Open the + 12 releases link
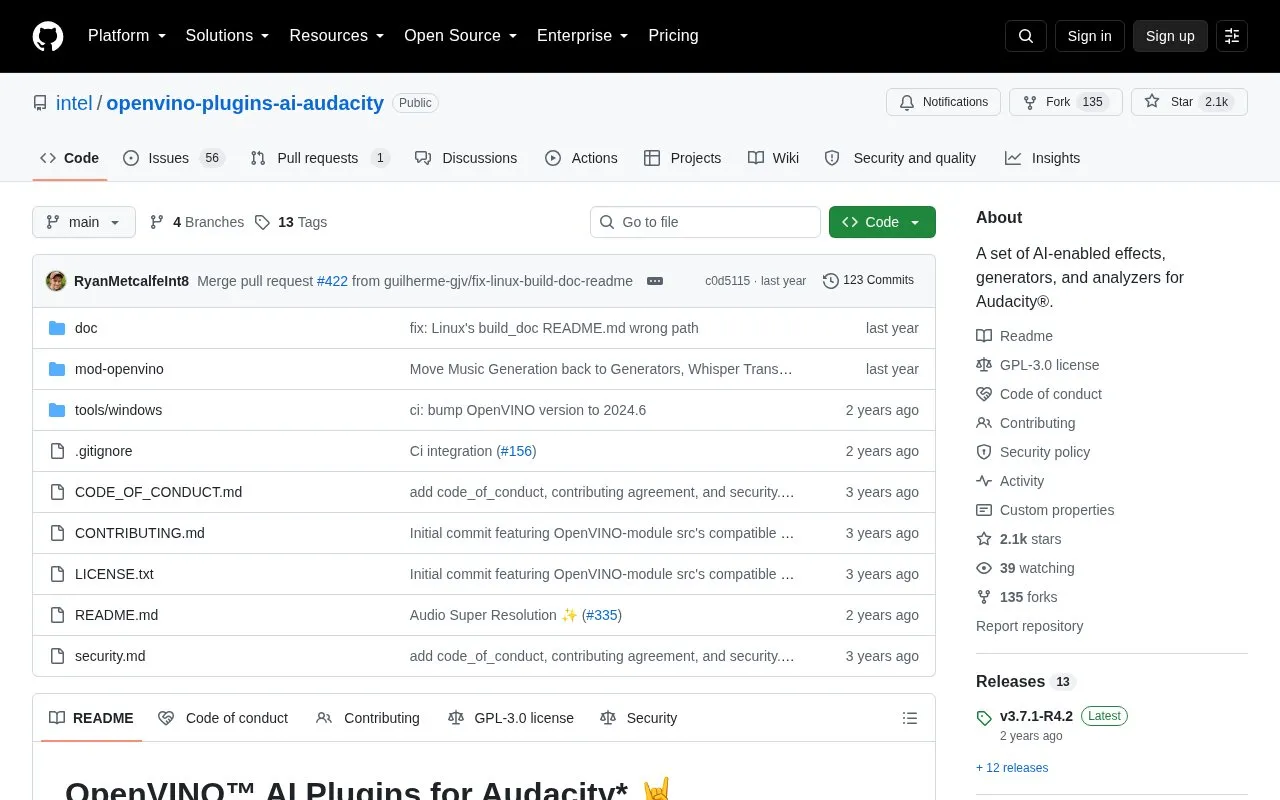 click(1012, 768)
